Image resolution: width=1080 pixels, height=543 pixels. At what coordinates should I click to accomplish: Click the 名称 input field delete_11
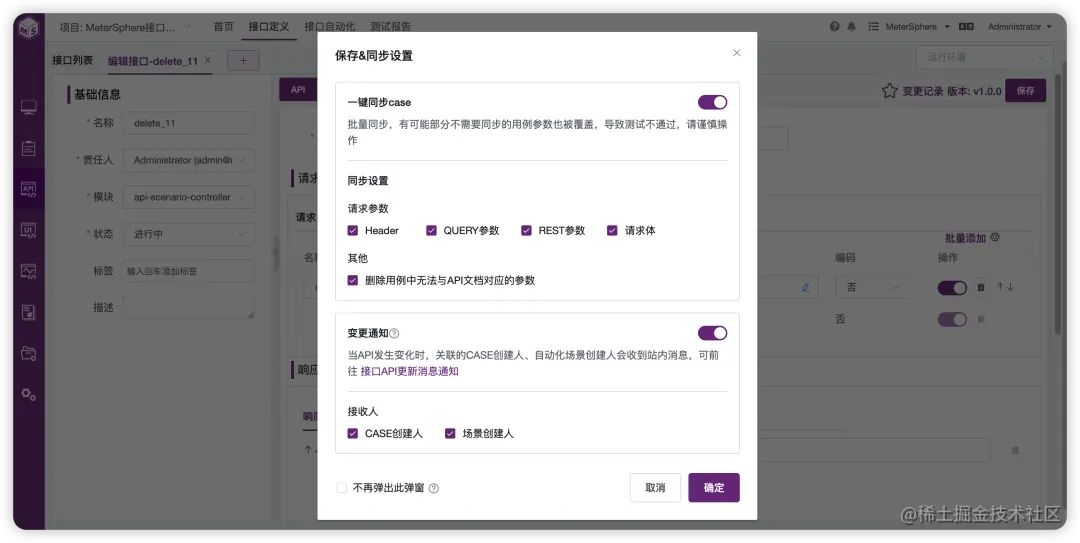pos(189,123)
